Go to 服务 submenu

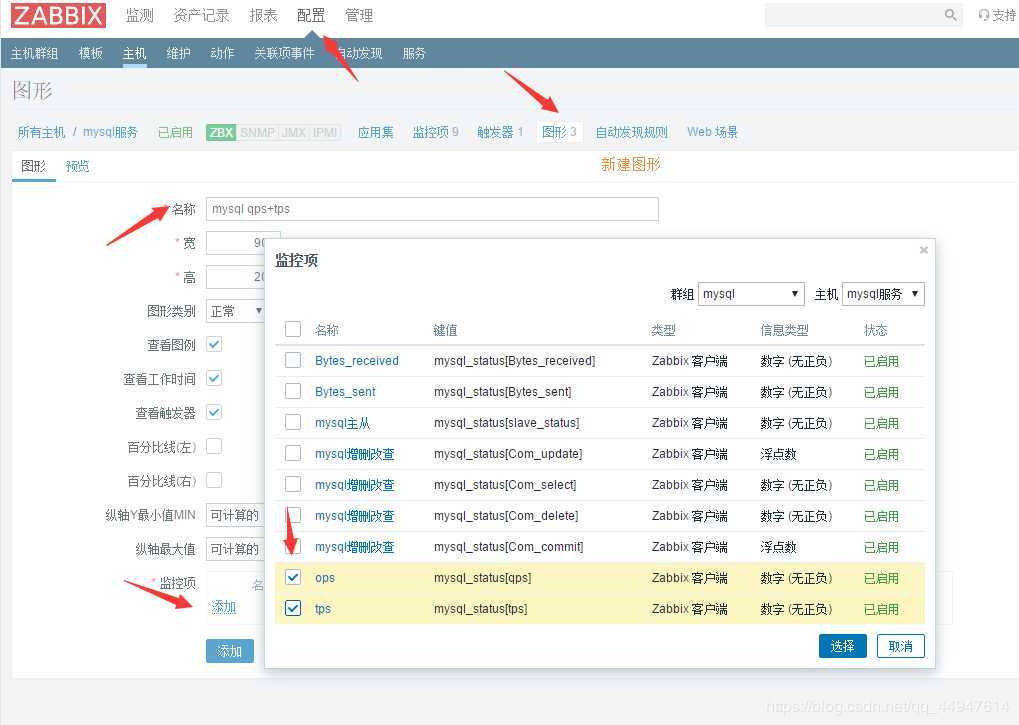pyautogui.click(x=414, y=53)
